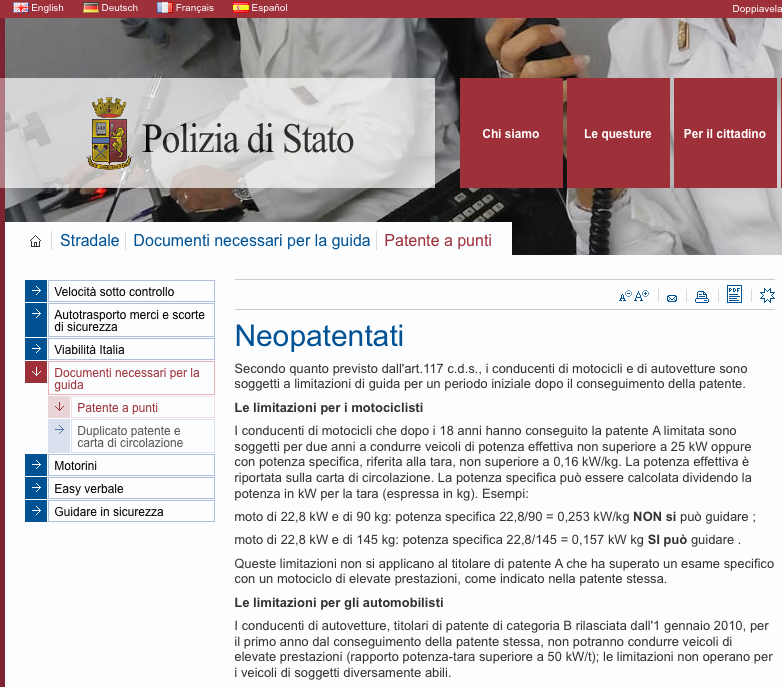Click Spanish flag icon
The width and height of the screenshot is (782, 687).
pyautogui.click(x=240, y=7)
